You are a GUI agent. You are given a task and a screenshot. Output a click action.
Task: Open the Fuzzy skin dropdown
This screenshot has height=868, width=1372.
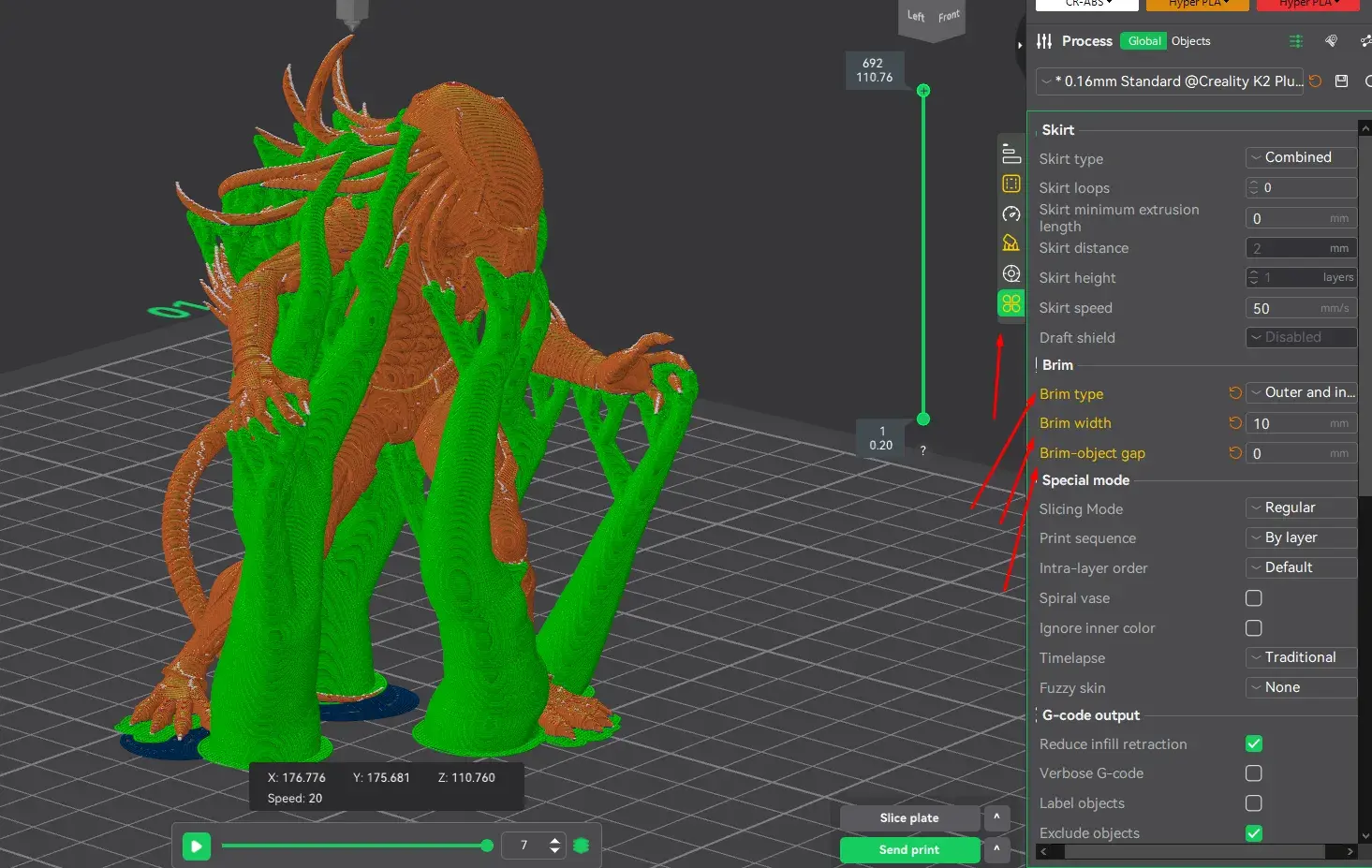click(x=1300, y=687)
